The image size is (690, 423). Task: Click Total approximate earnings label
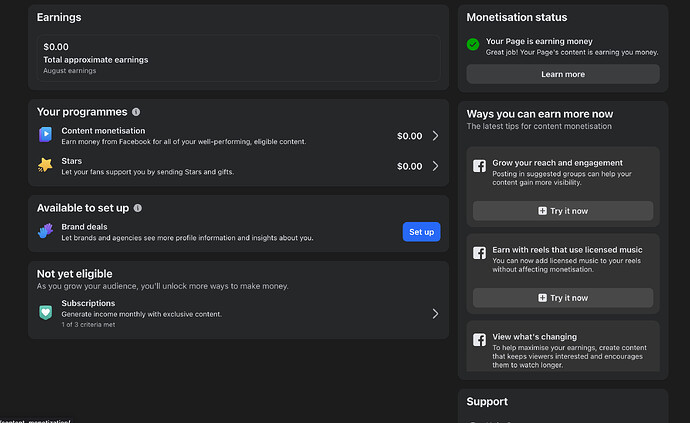95,60
